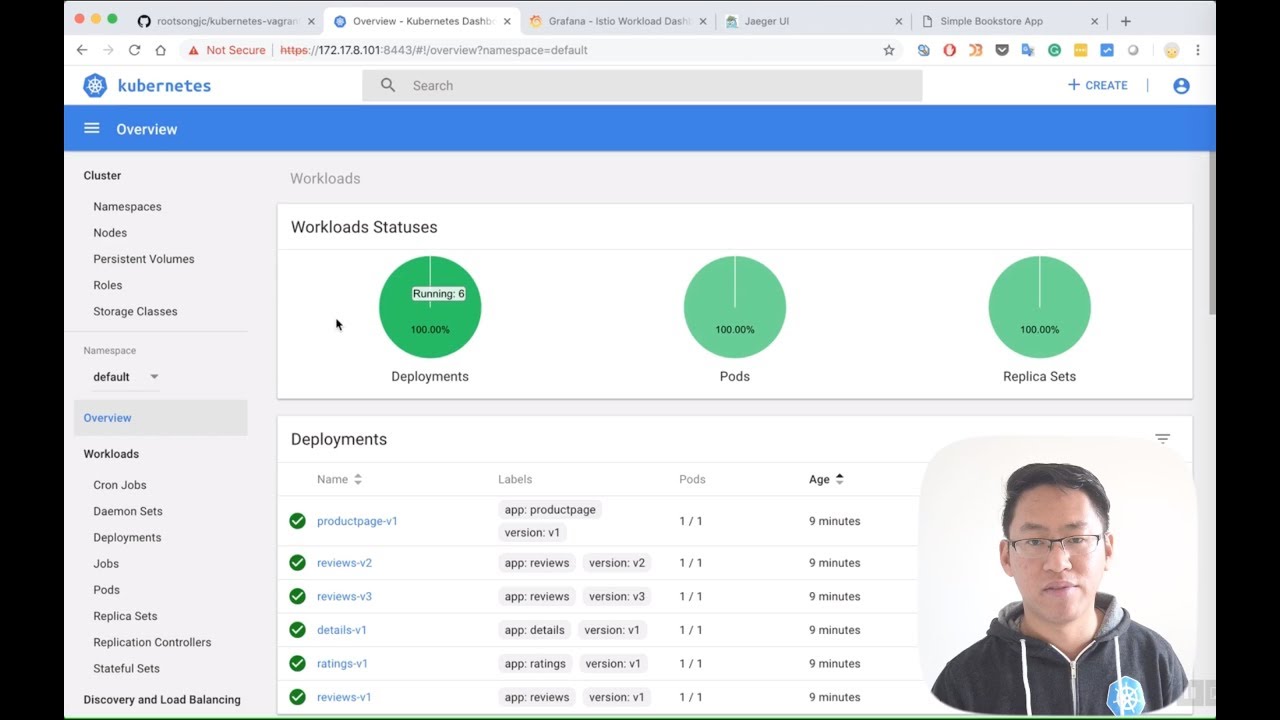This screenshot has width=1280, height=720.
Task: Open the details-v1 deployment link
Action: 342,630
